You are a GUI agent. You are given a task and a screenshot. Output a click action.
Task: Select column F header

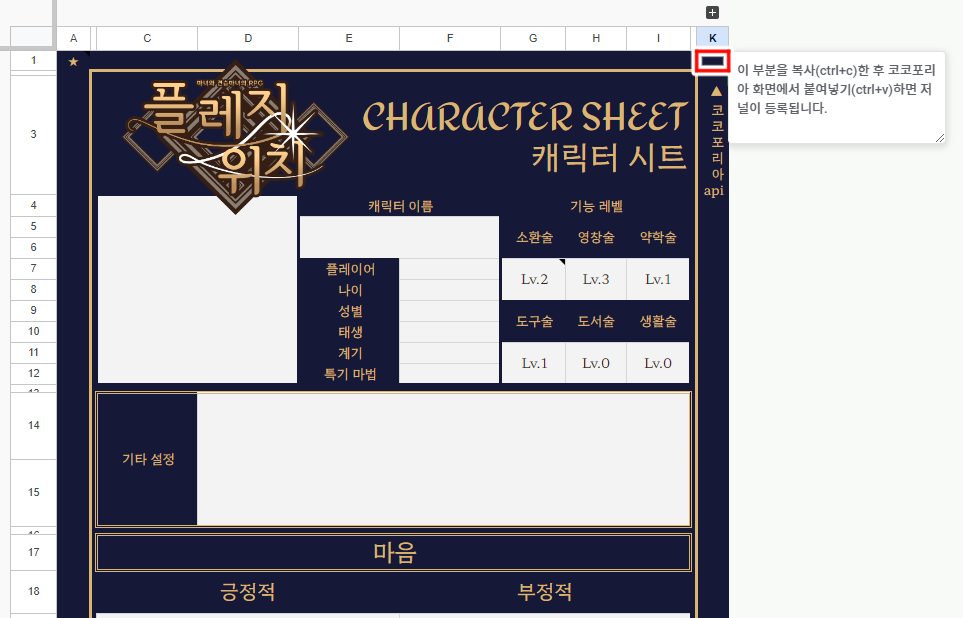pyautogui.click(x=450, y=38)
